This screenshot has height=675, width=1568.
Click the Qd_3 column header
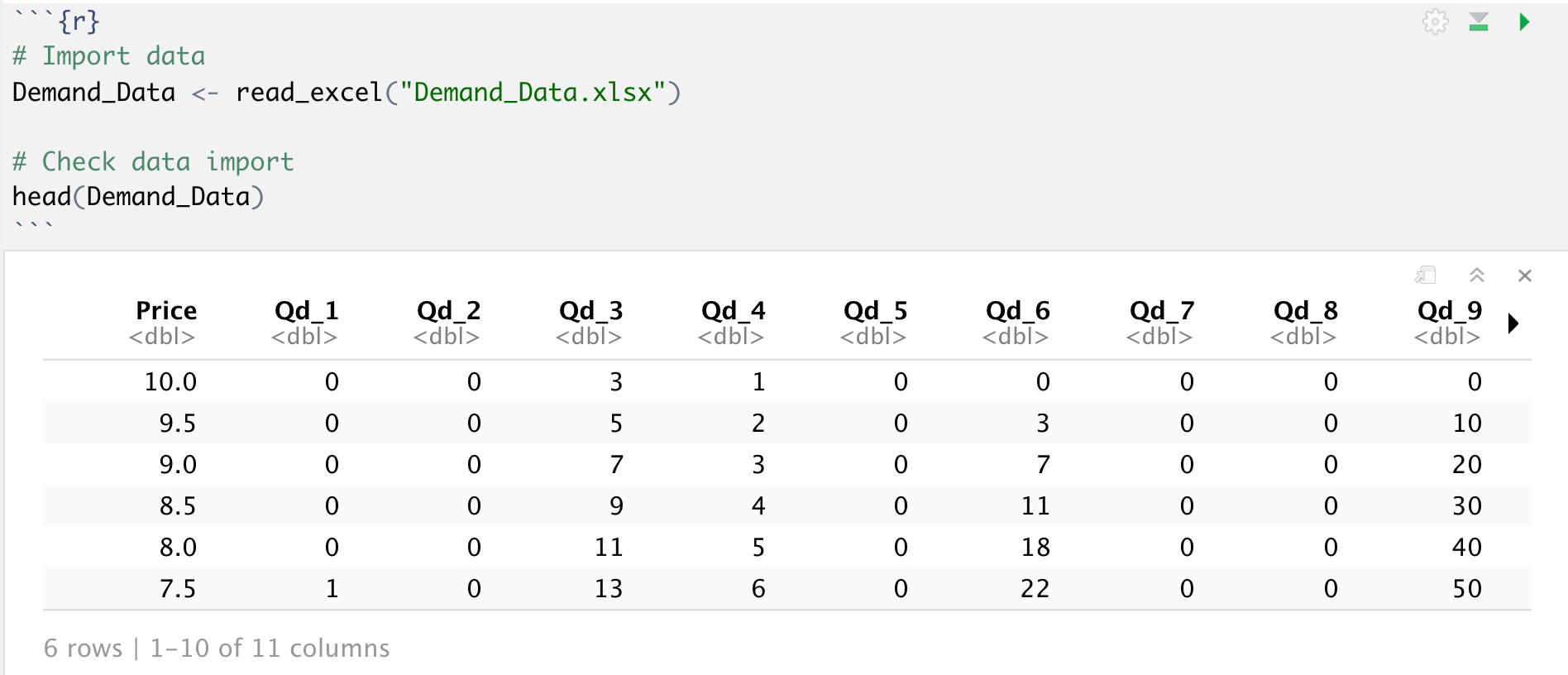pos(590,311)
